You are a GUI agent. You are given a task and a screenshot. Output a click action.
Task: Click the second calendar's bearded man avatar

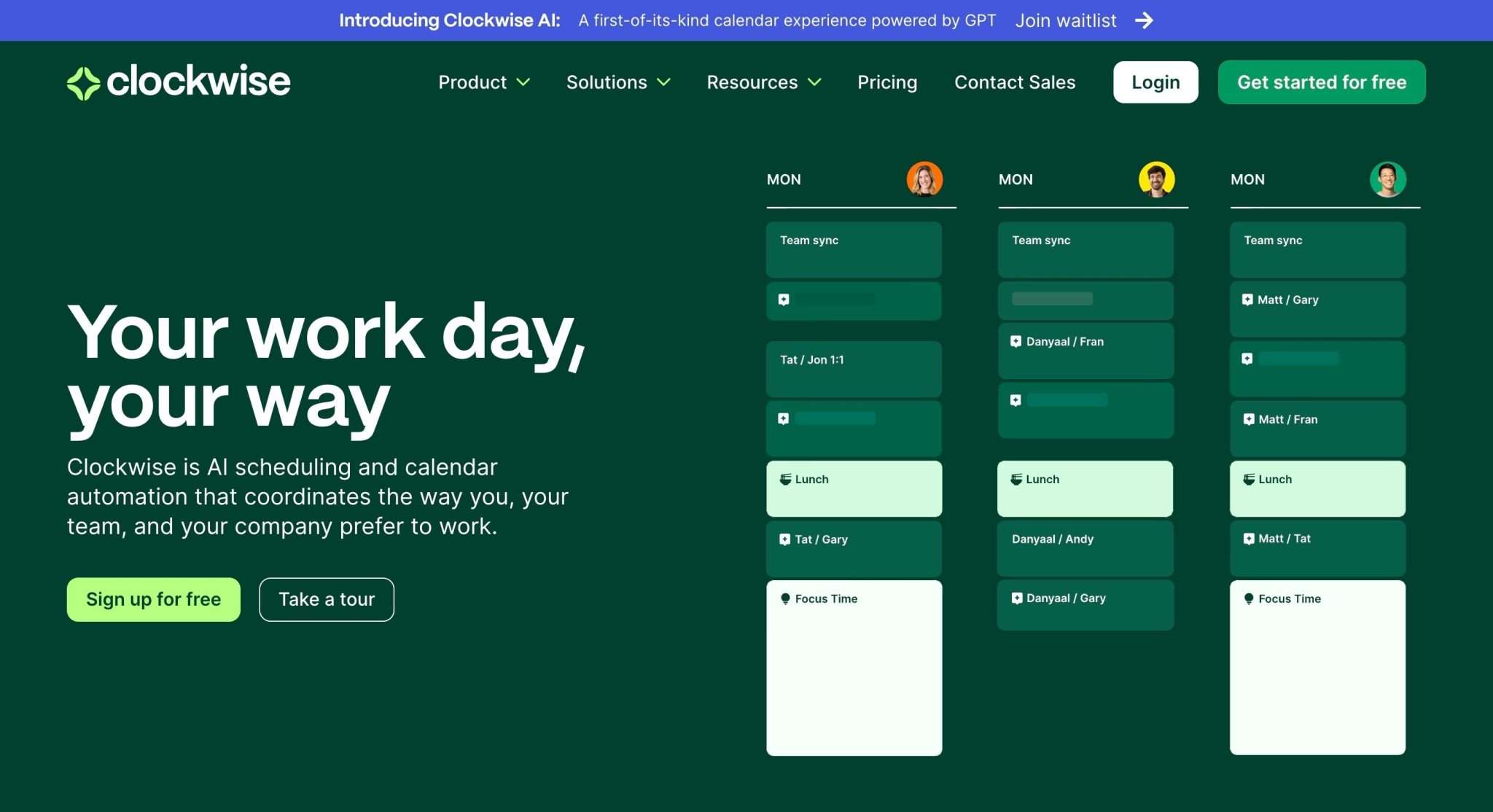pos(1156,179)
